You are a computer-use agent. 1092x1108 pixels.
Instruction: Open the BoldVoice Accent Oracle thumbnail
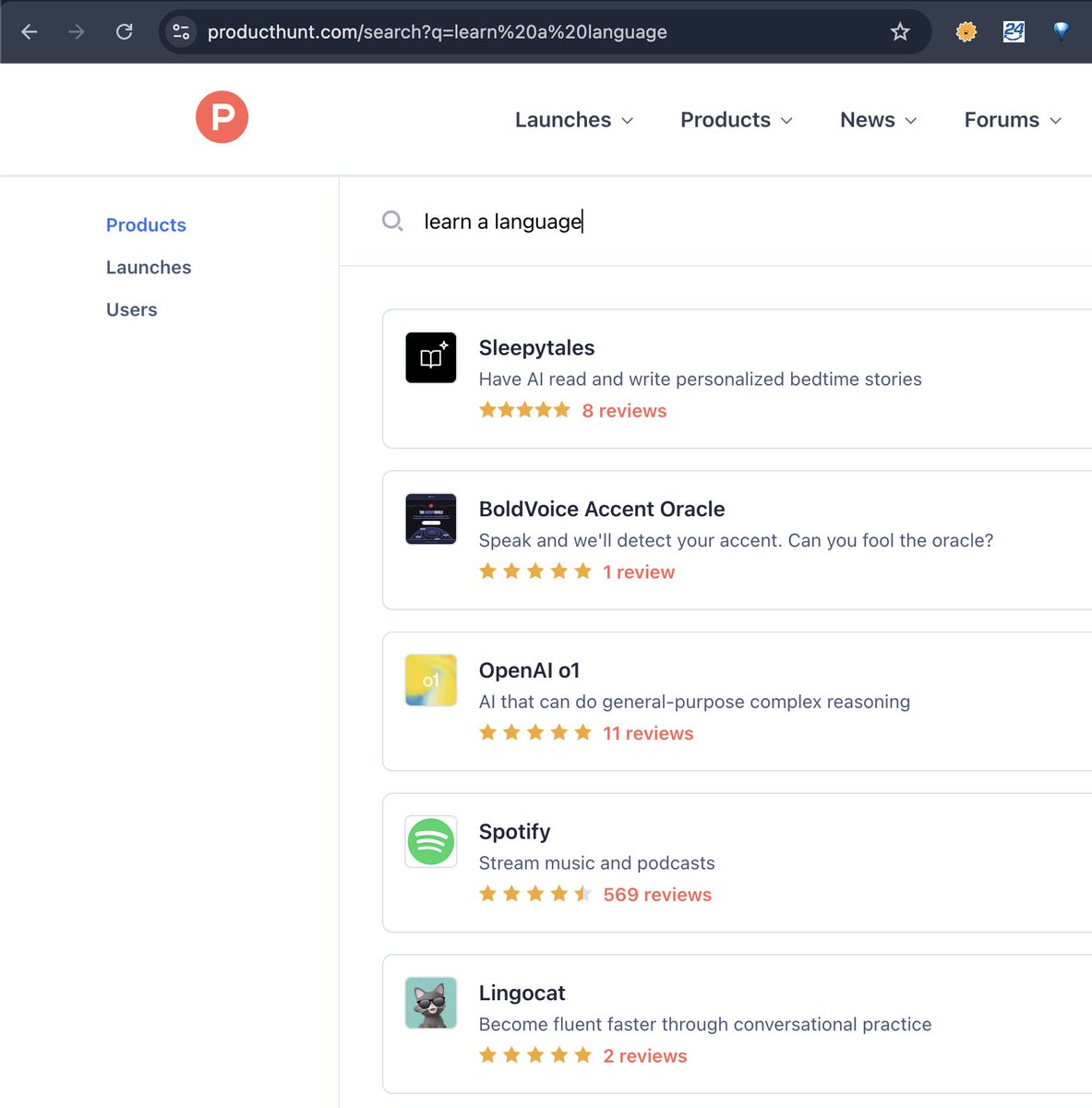point(431,519)
